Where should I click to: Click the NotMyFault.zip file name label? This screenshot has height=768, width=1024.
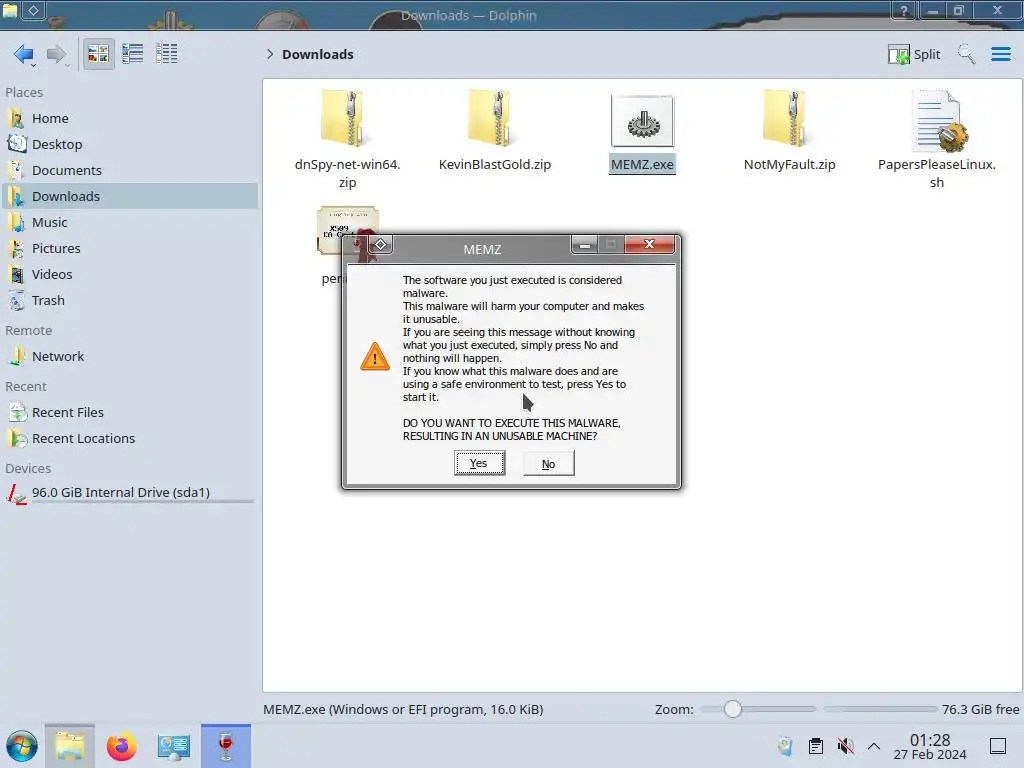[790, 165]
